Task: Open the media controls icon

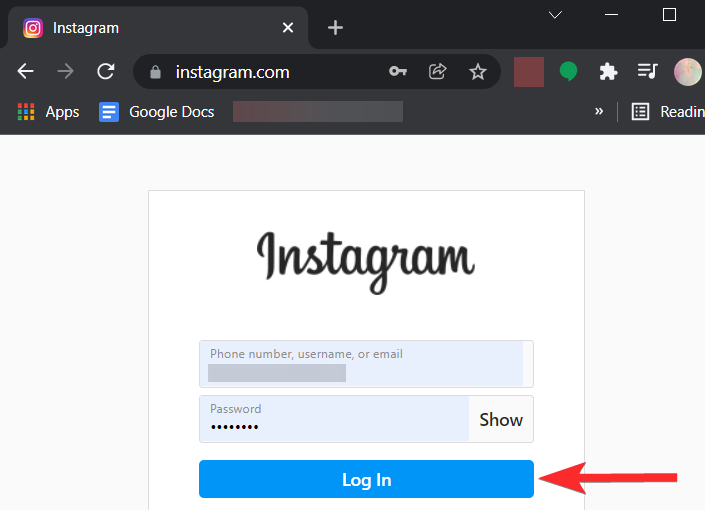Action: pos(647,72)
